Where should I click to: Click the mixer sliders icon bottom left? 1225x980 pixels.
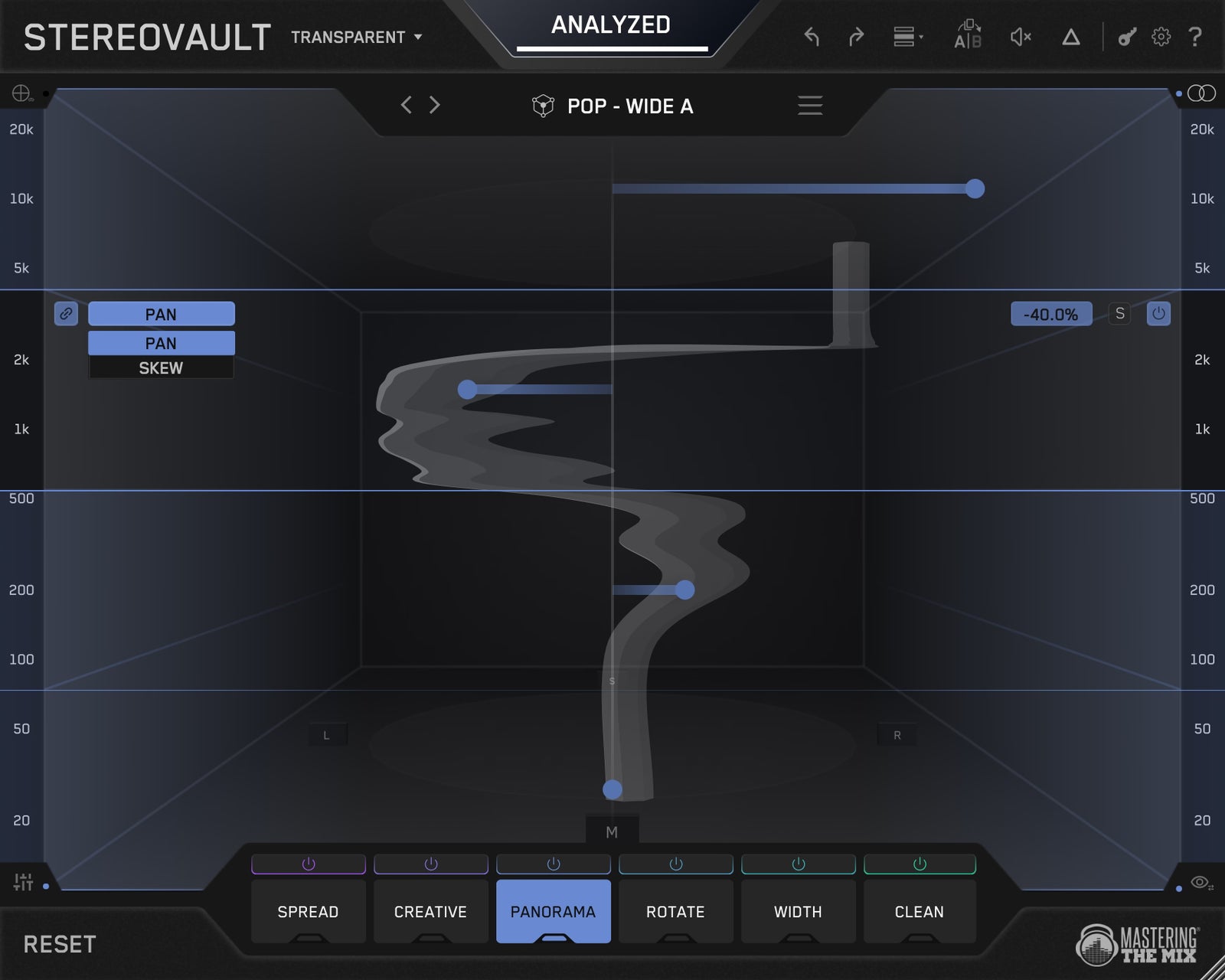23,882
